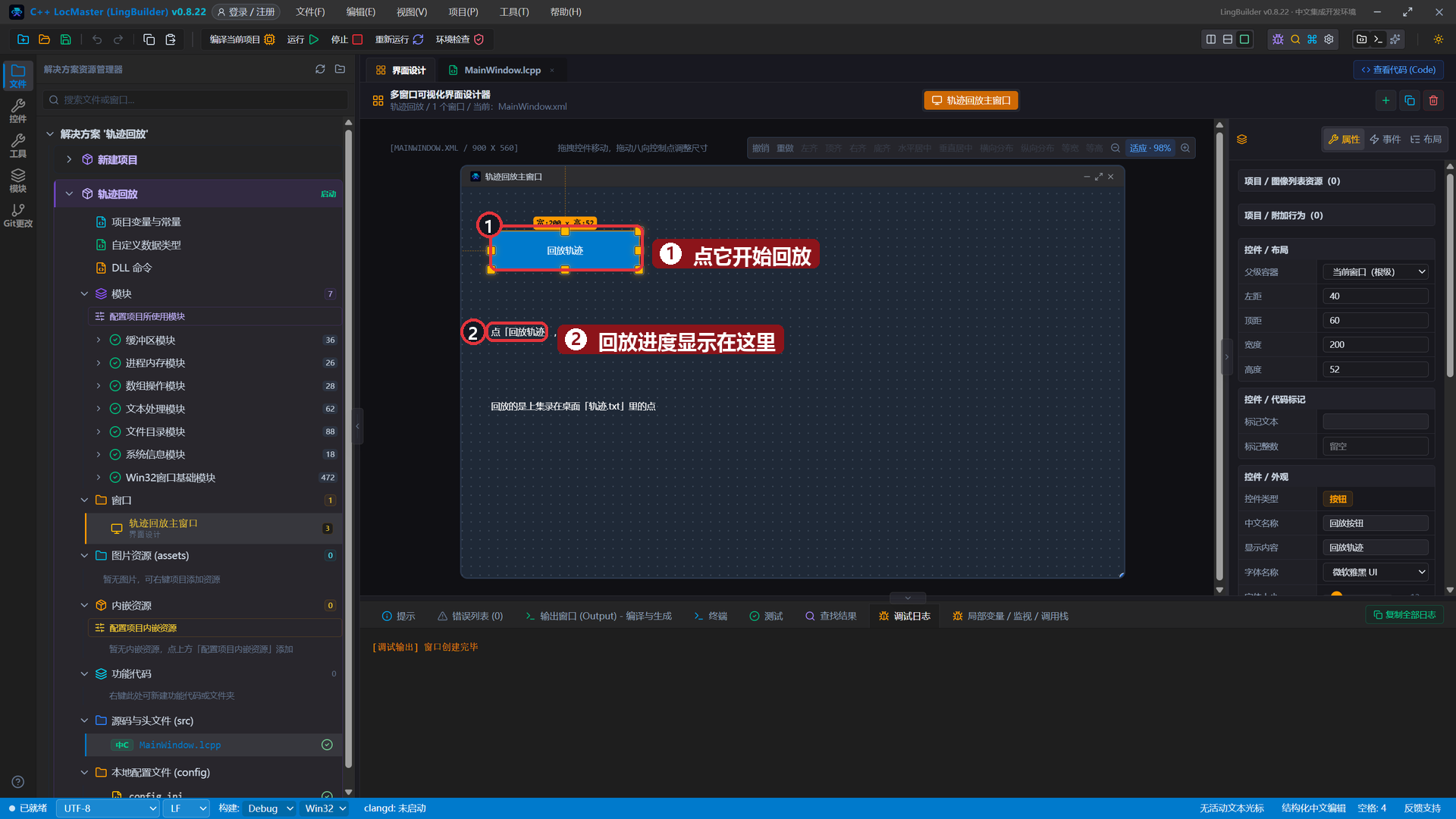The width and height of the screenshot is (1456, 819).
Task: Open the 文件(F) menu
Action: point(310,12)
